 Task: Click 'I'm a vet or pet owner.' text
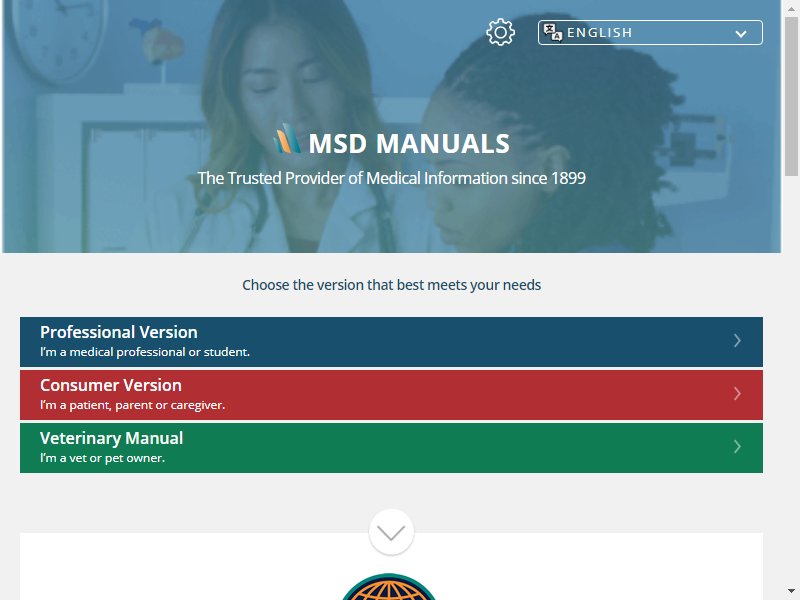click(103, 458)
